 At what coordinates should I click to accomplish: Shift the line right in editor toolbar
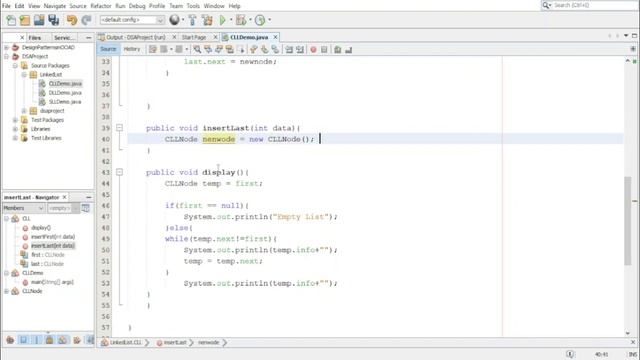300,50
